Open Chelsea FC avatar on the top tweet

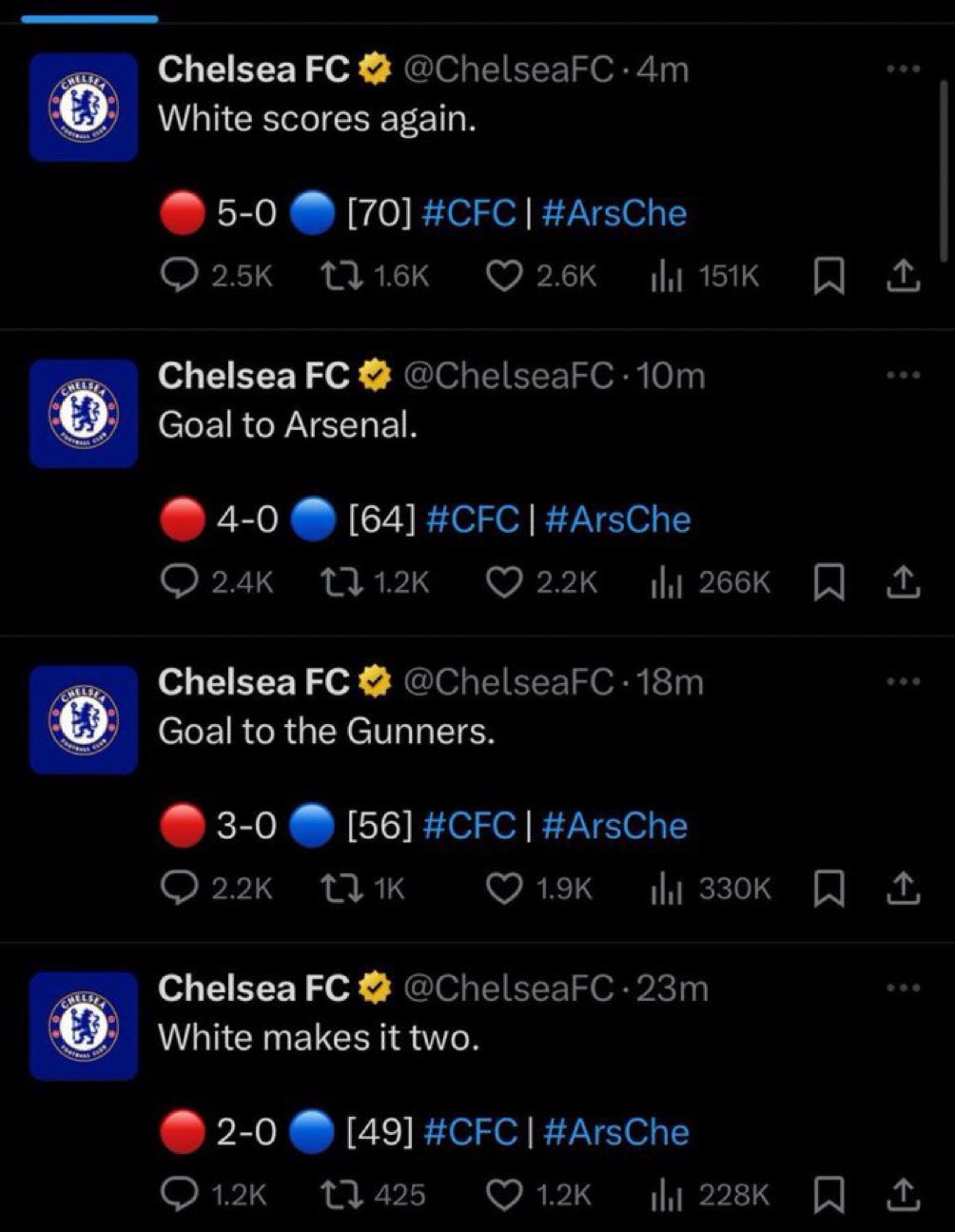click(x=84, y=107)
